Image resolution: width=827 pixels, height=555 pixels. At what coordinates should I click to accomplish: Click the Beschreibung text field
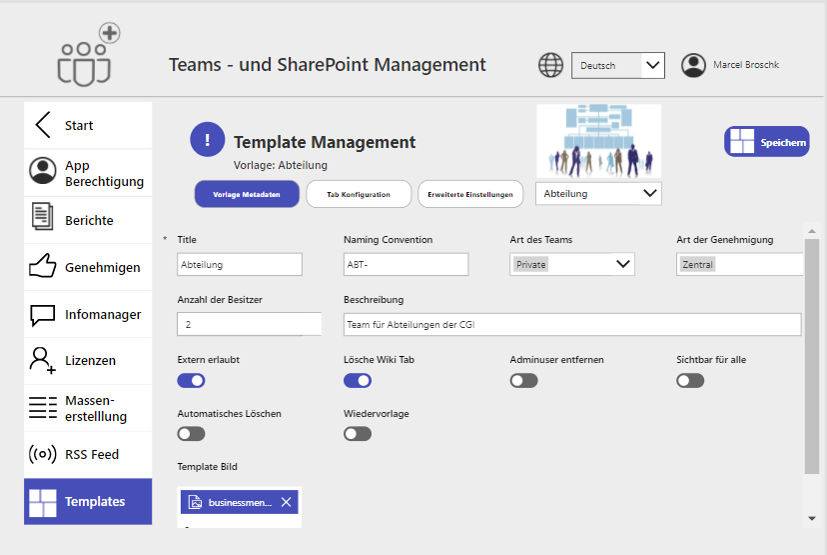(x=572, y=324)
